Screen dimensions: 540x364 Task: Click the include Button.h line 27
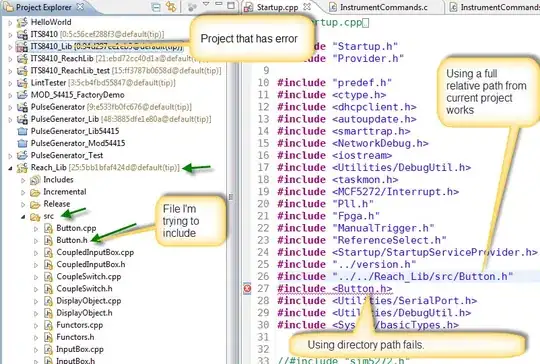[x=335, y=289]
